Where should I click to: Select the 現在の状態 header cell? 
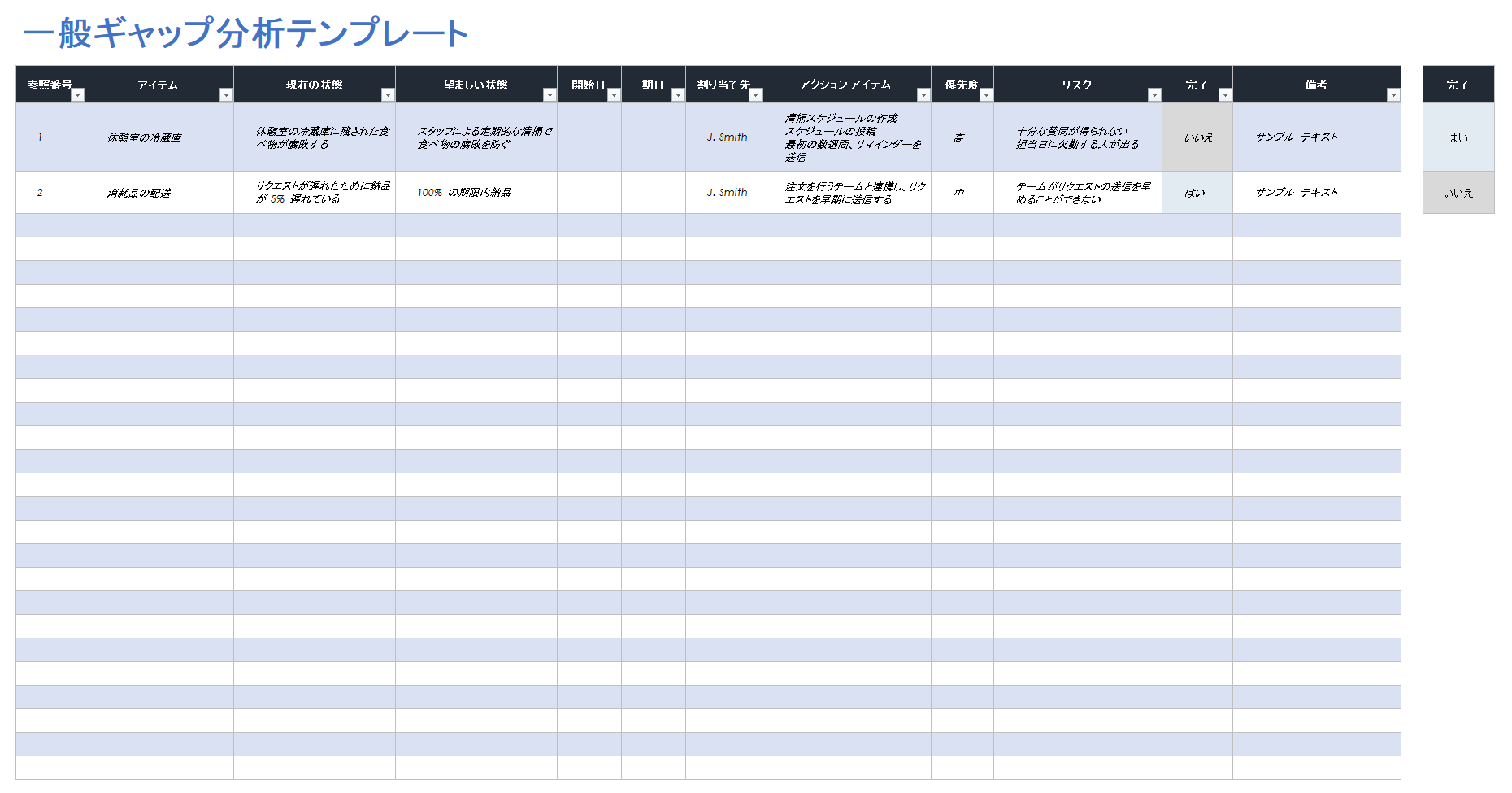(x=315, y=85)
